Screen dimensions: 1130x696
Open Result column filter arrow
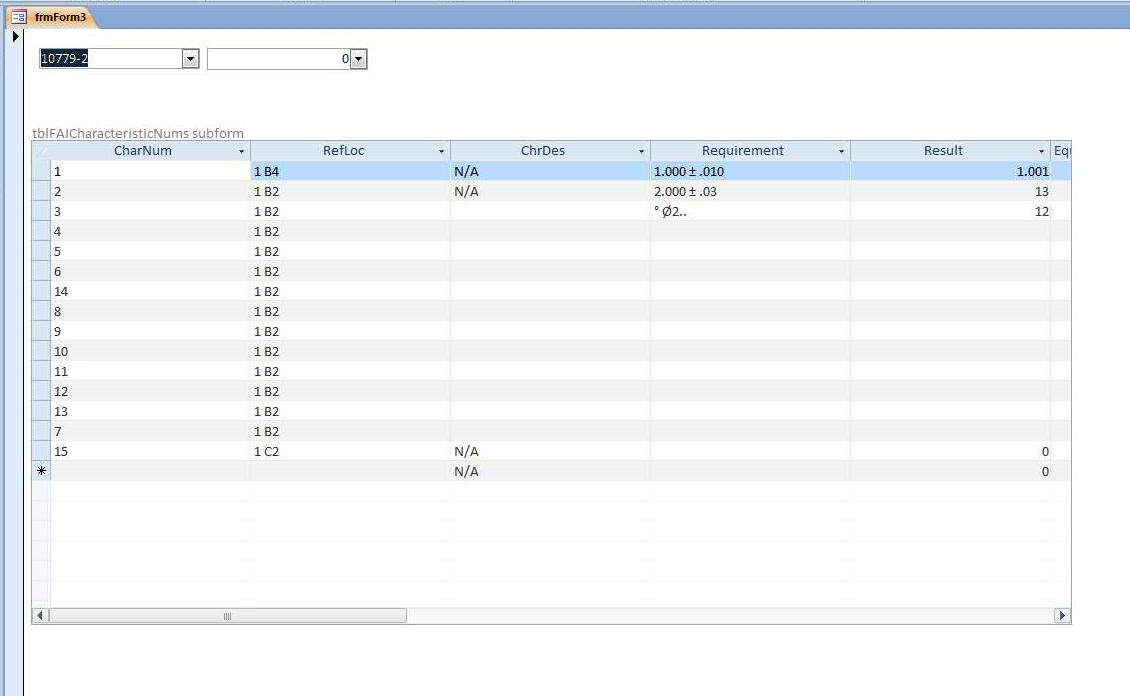coord(1041,151)
